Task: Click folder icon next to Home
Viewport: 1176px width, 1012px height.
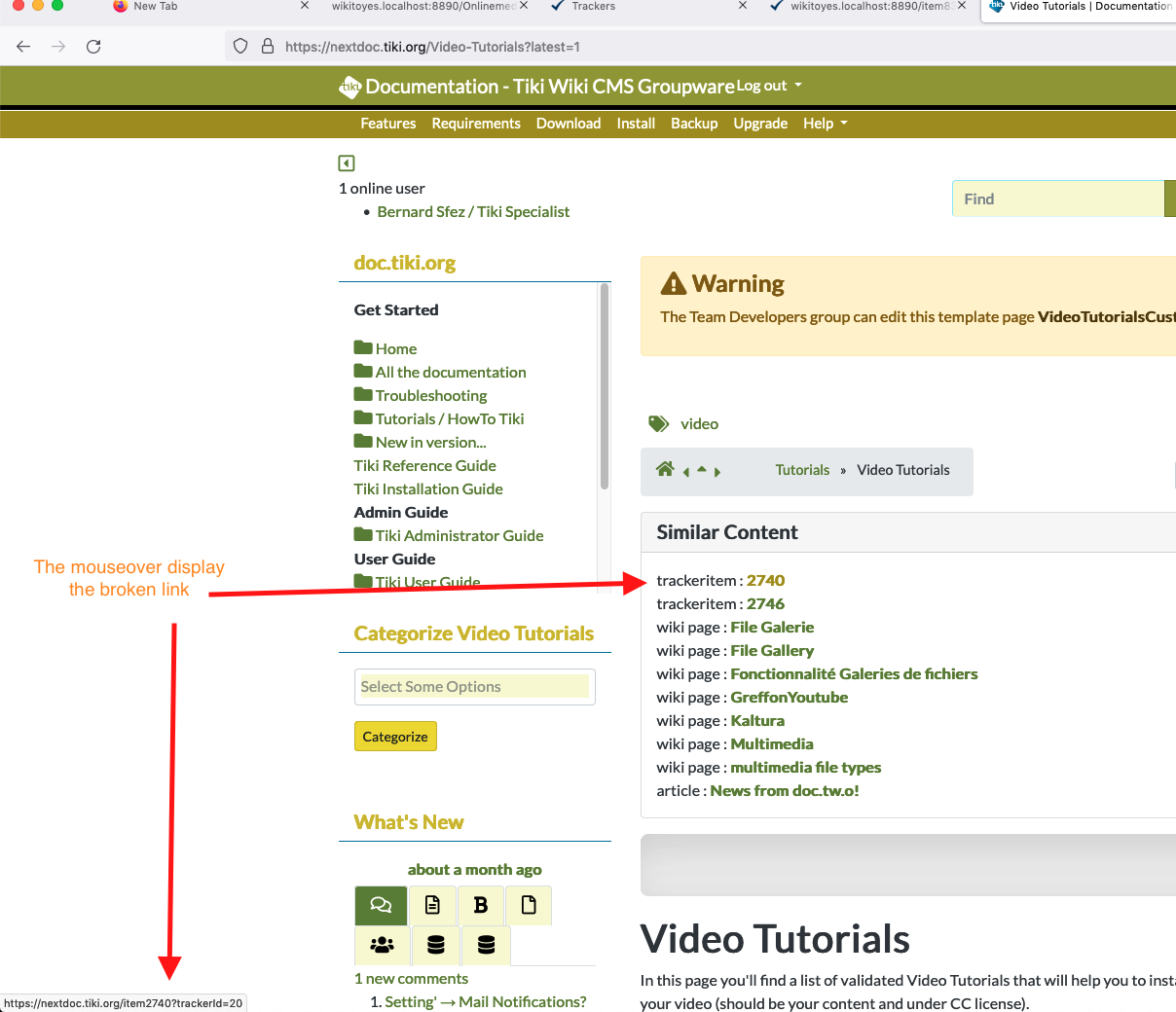Action: (363, 347)
